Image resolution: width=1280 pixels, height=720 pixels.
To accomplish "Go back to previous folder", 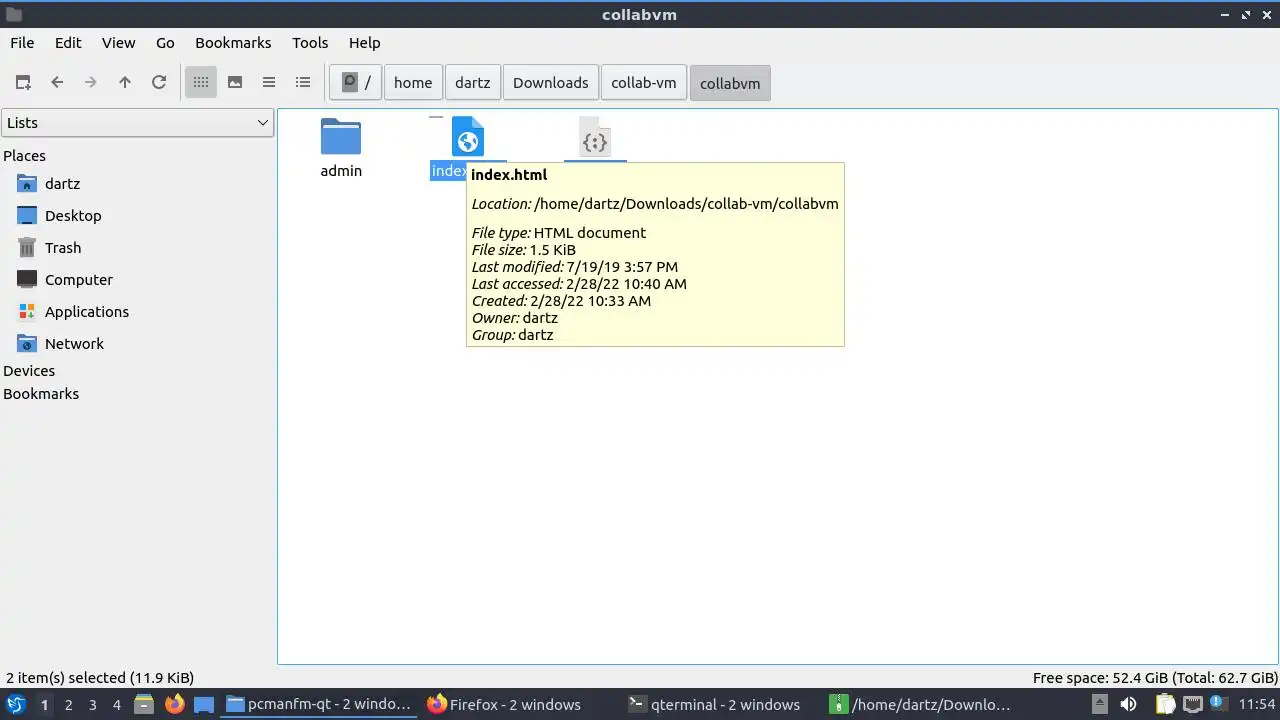I will [x=57, y=83].
